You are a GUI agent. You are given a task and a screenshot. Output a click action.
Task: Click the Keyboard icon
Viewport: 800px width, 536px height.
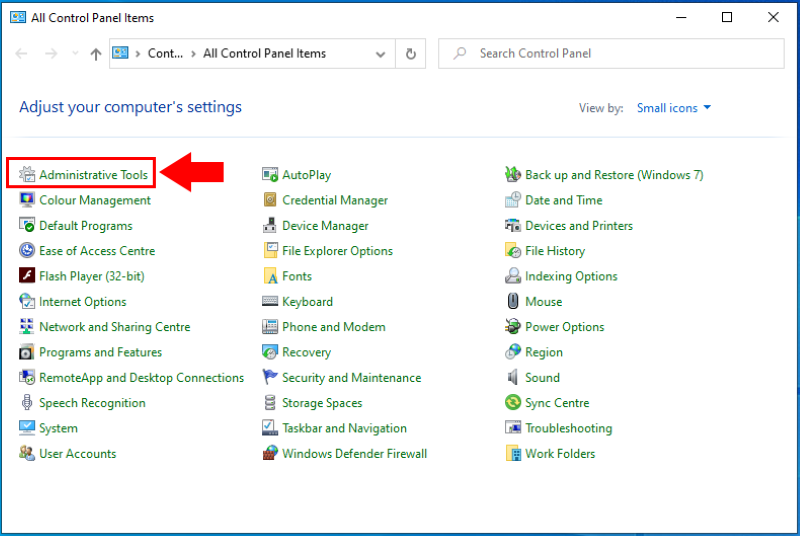pyautogui.click(x=270, y=301)
